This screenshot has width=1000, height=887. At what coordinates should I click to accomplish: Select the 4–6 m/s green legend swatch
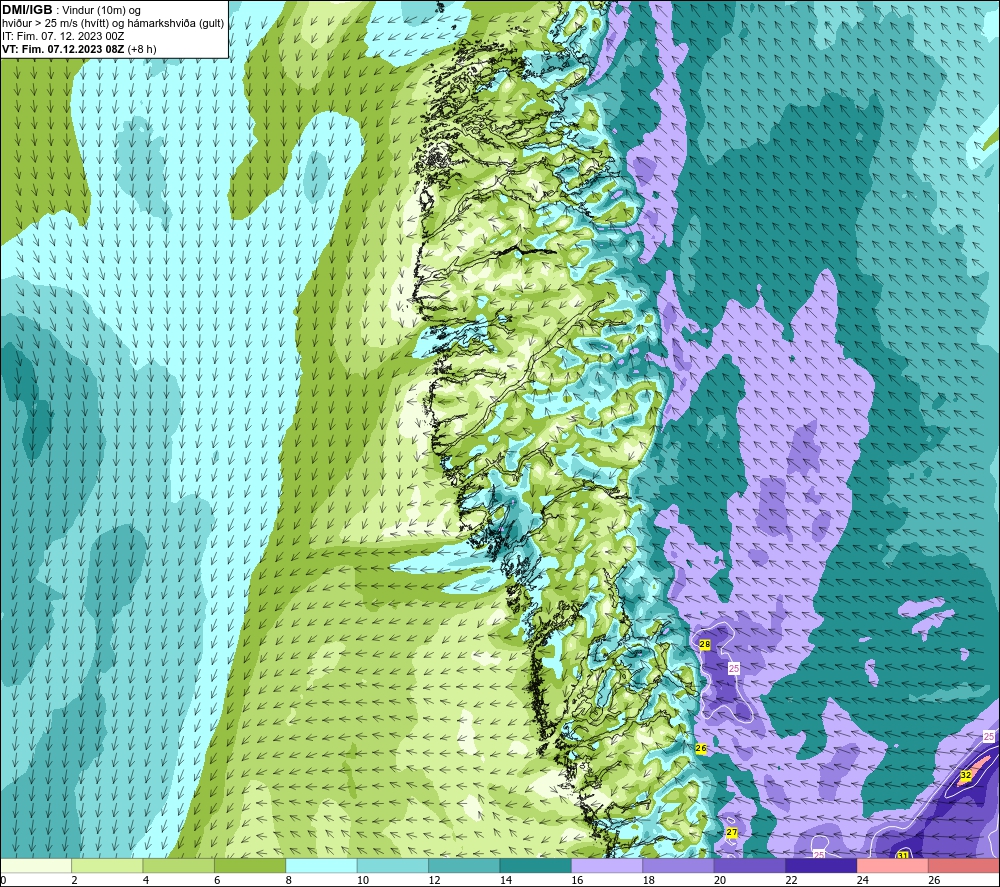(179, 865)
